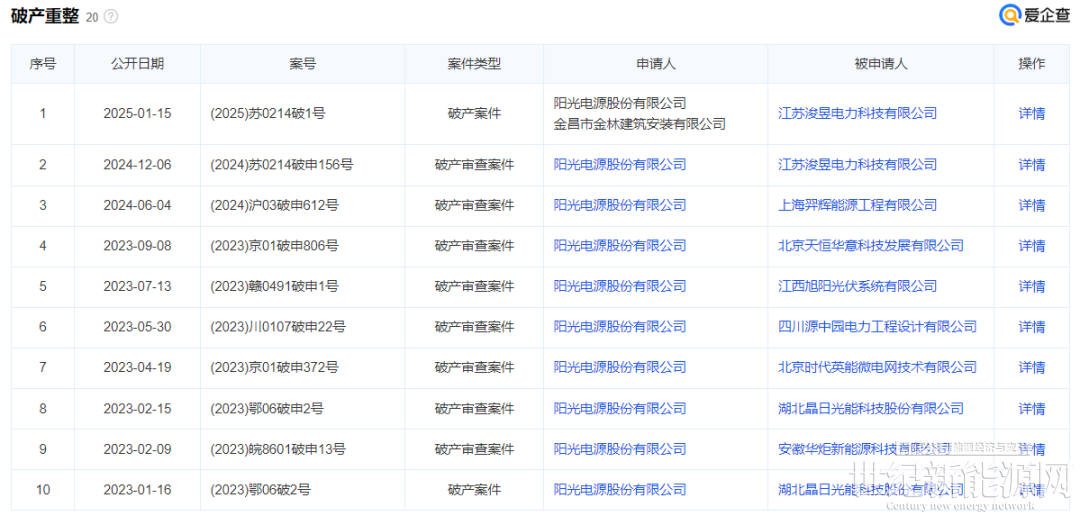Click the date 2024-12-06
The width and height of the screenshot is (1080, 516).
click(x=137, y=165)
